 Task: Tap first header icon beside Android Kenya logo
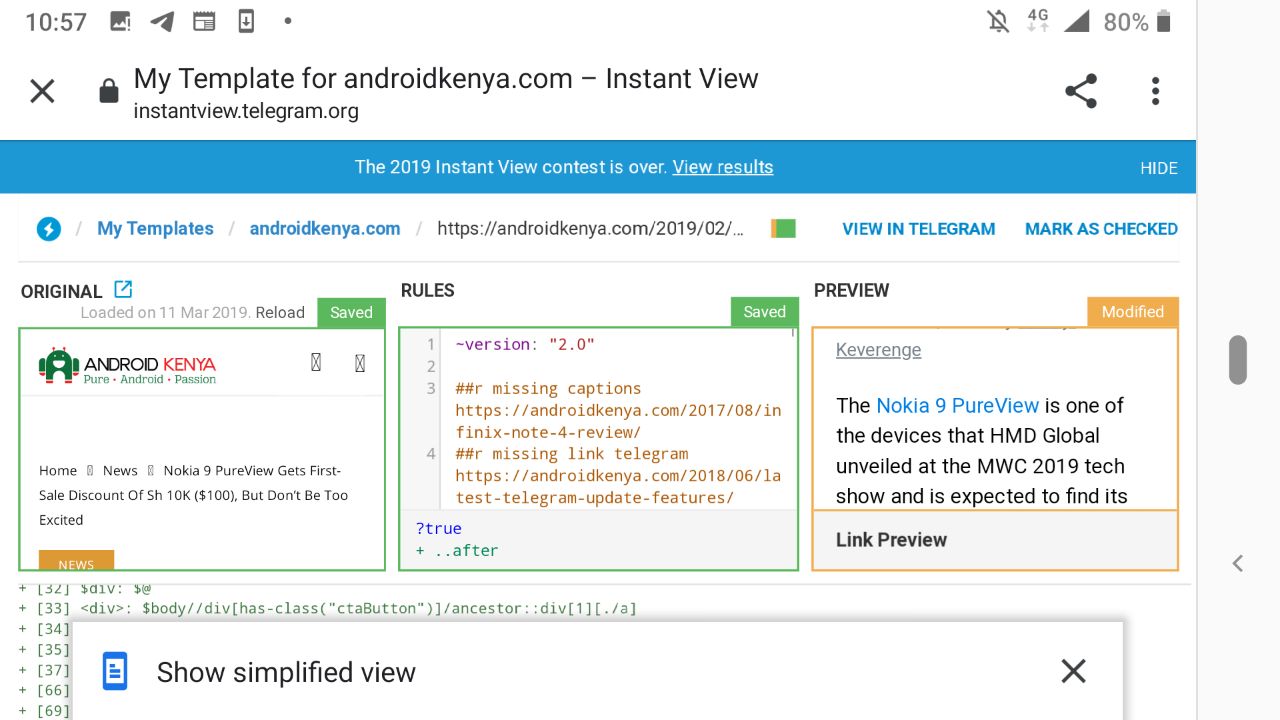pos(316,363)
